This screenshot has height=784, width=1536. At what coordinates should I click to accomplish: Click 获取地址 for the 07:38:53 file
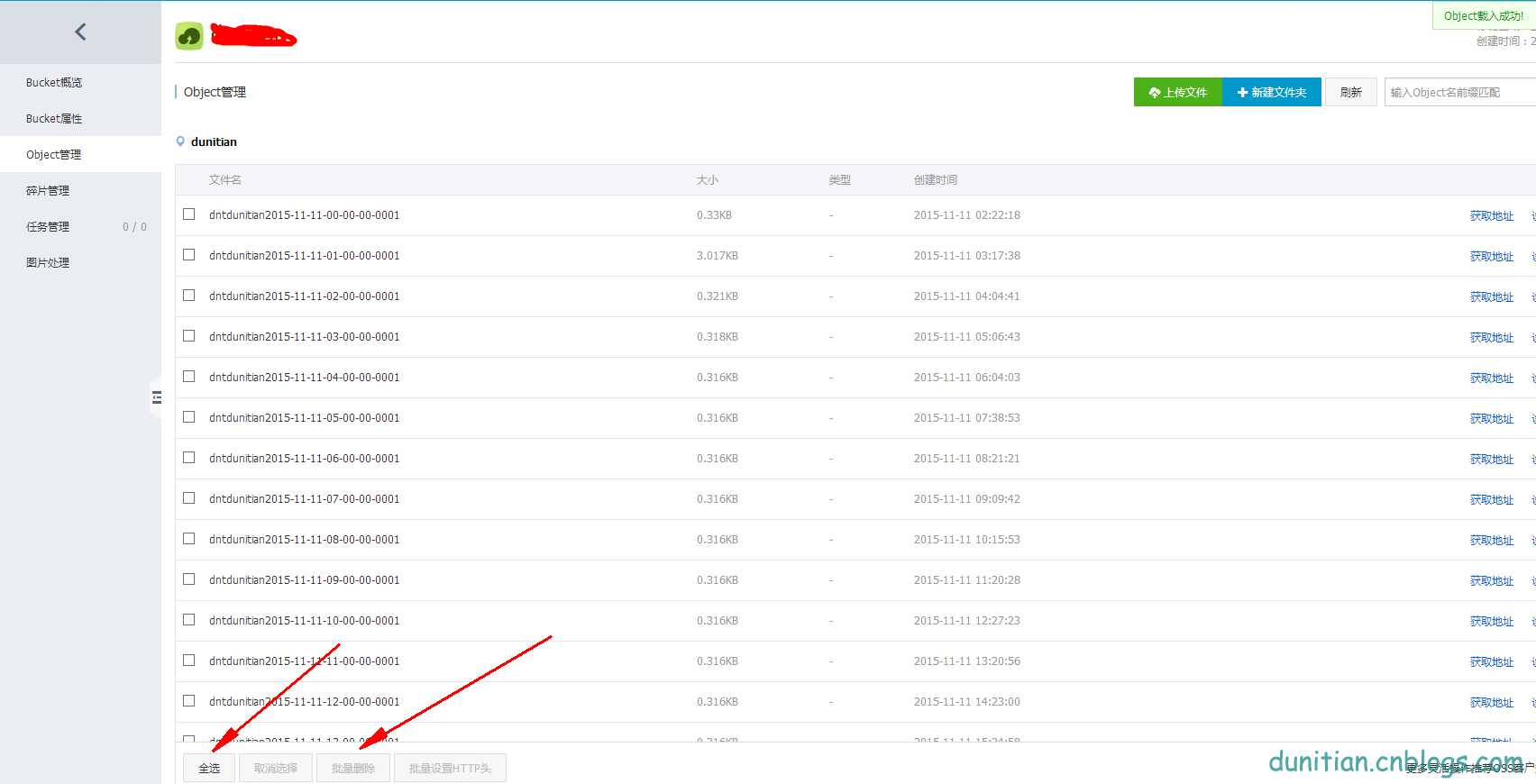pyautogui.click(x=1492, y=419)
